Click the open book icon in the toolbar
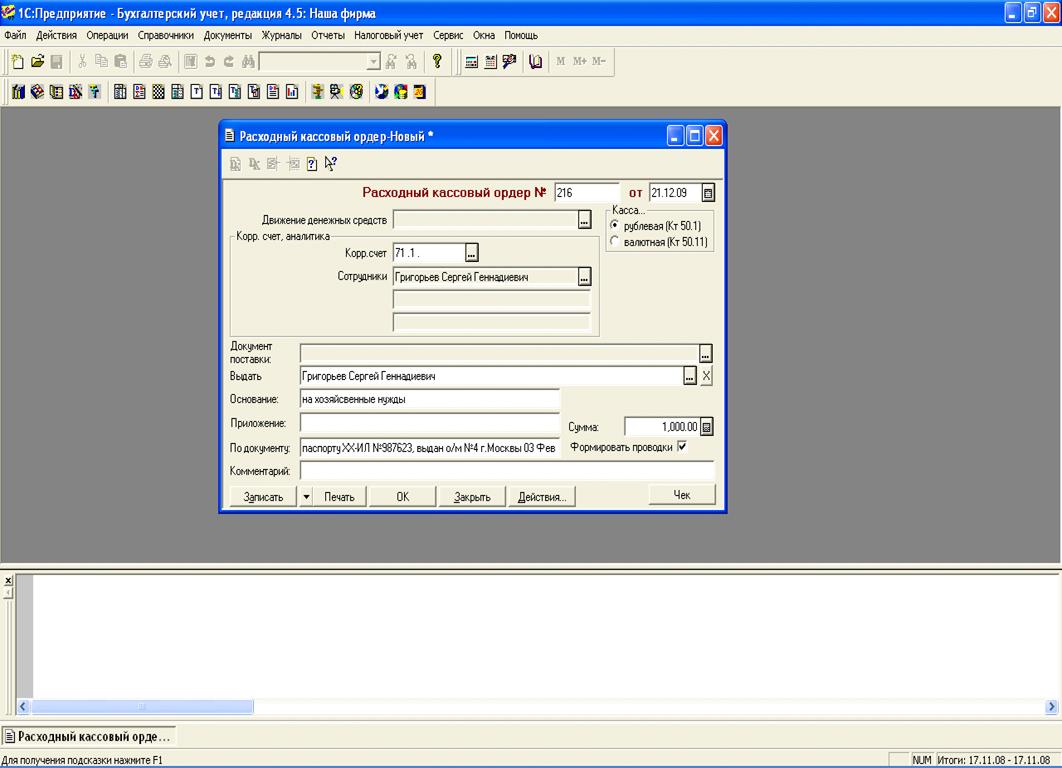This screenshot has height=768, width=1062. click(x=535, y=62)
